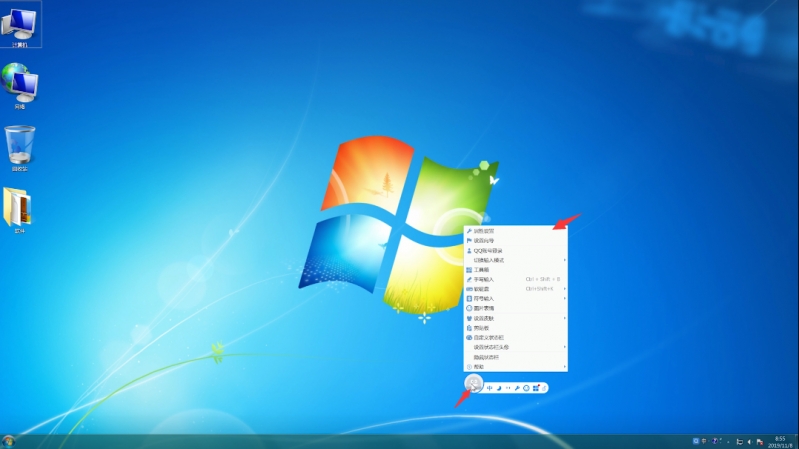
Task: Open the Windows Start button
Action: pos(8,441)
